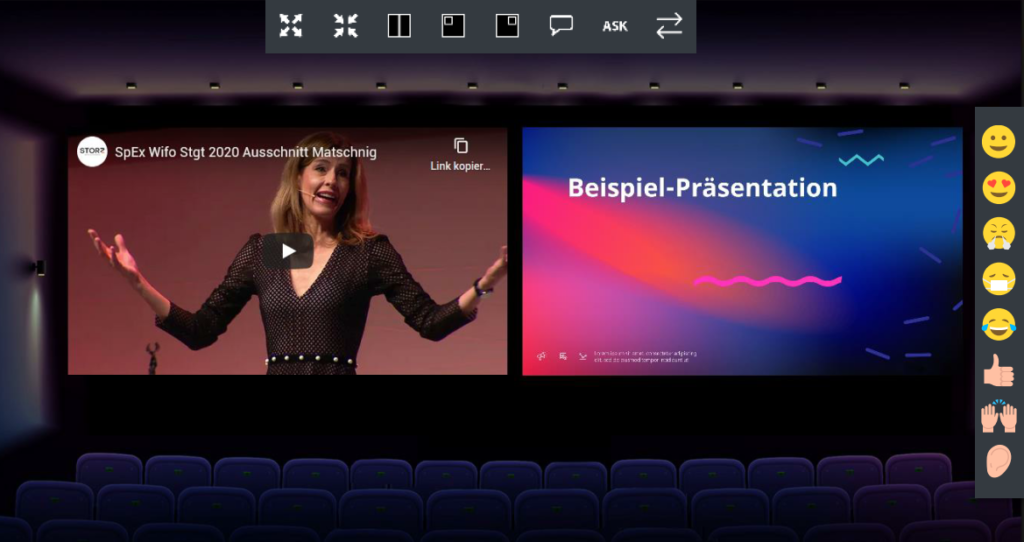Click the ASK button in toolbar

[615, 26]
